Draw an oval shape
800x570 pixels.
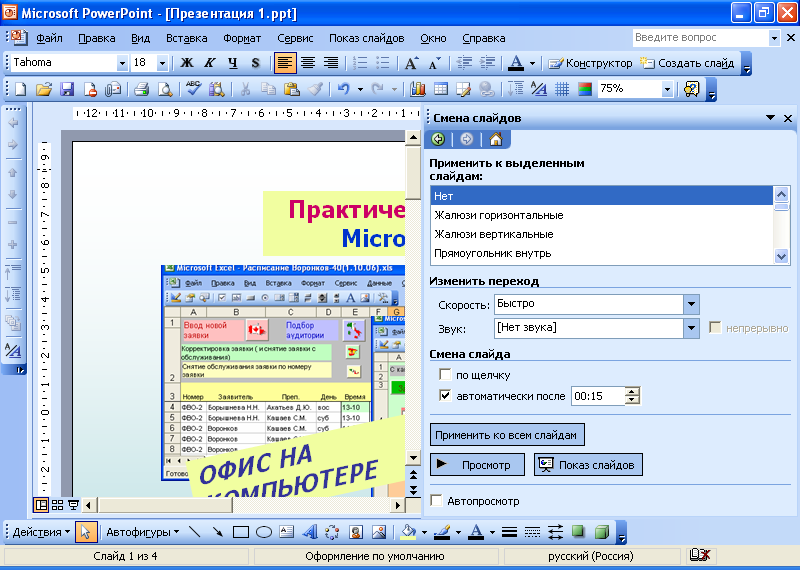point(264,532)
